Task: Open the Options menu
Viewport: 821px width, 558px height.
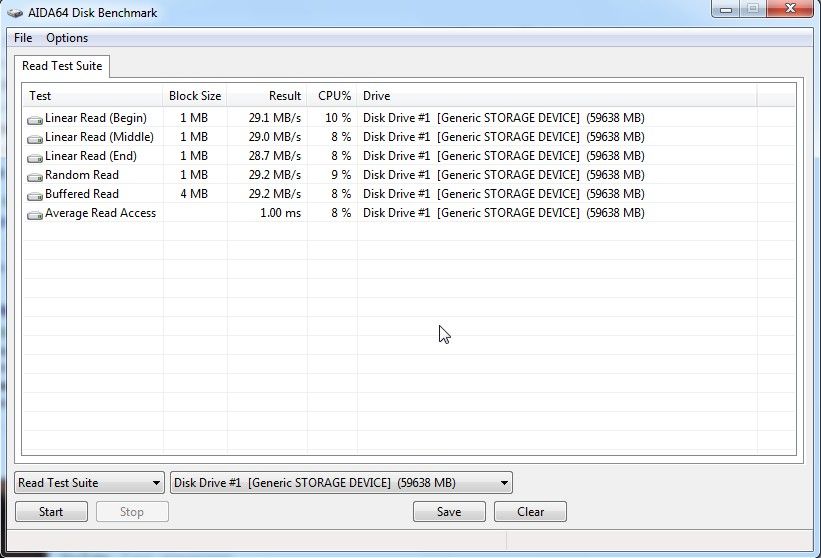Action: (x=67, y=38)
